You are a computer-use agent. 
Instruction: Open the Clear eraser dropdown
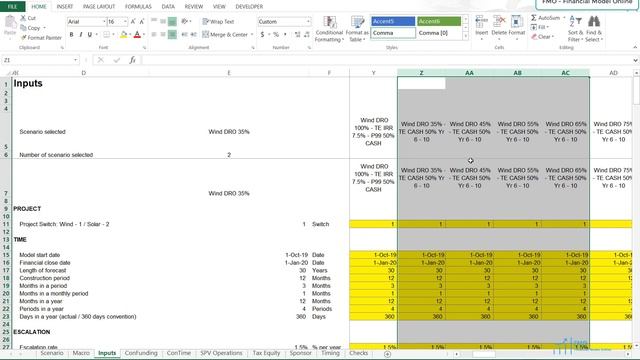543,37
